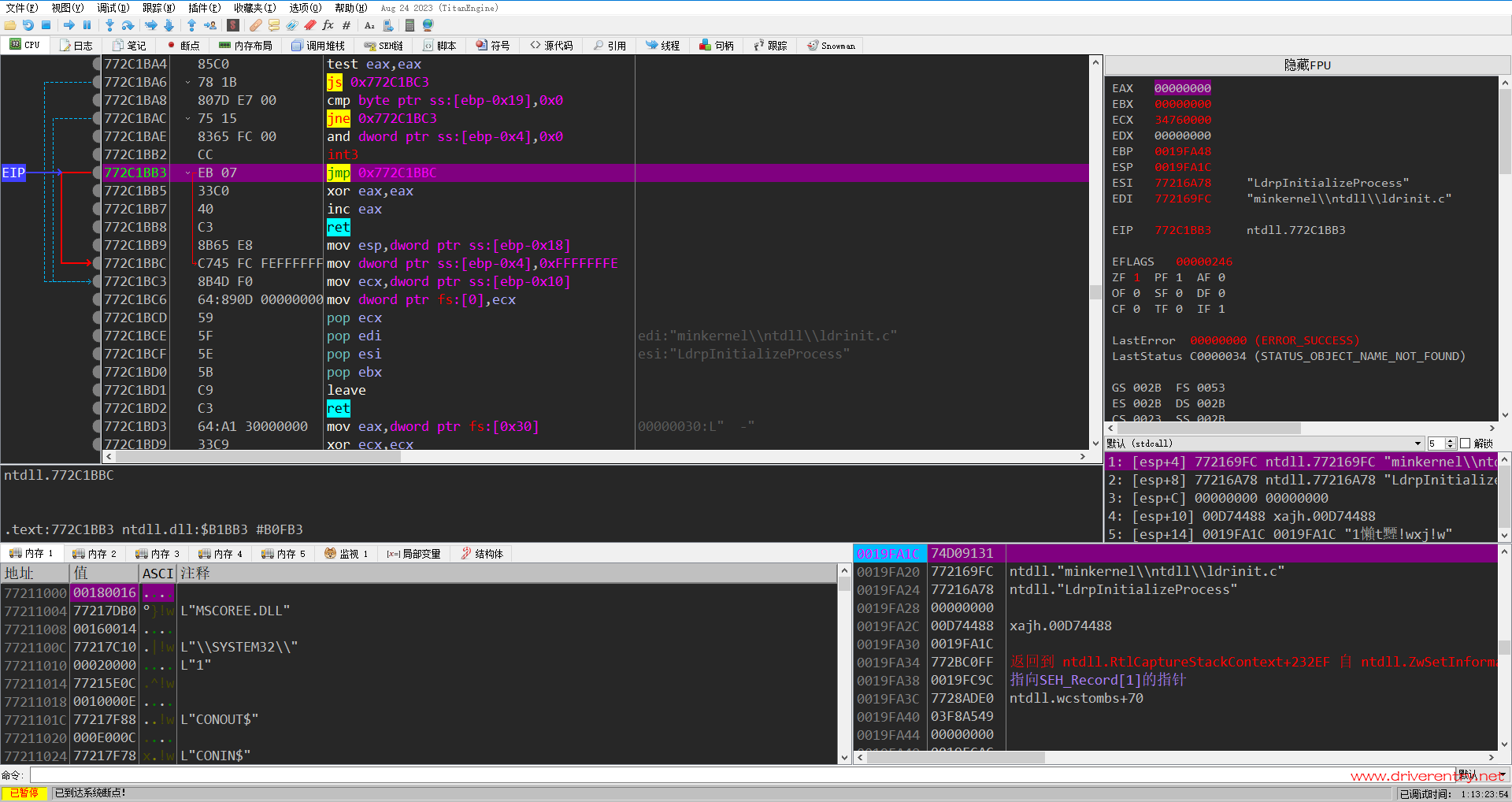Click the Find strings Az icon
This screenshot has width=1512, height=802.
pyautogui.click(x=369, y=25)
